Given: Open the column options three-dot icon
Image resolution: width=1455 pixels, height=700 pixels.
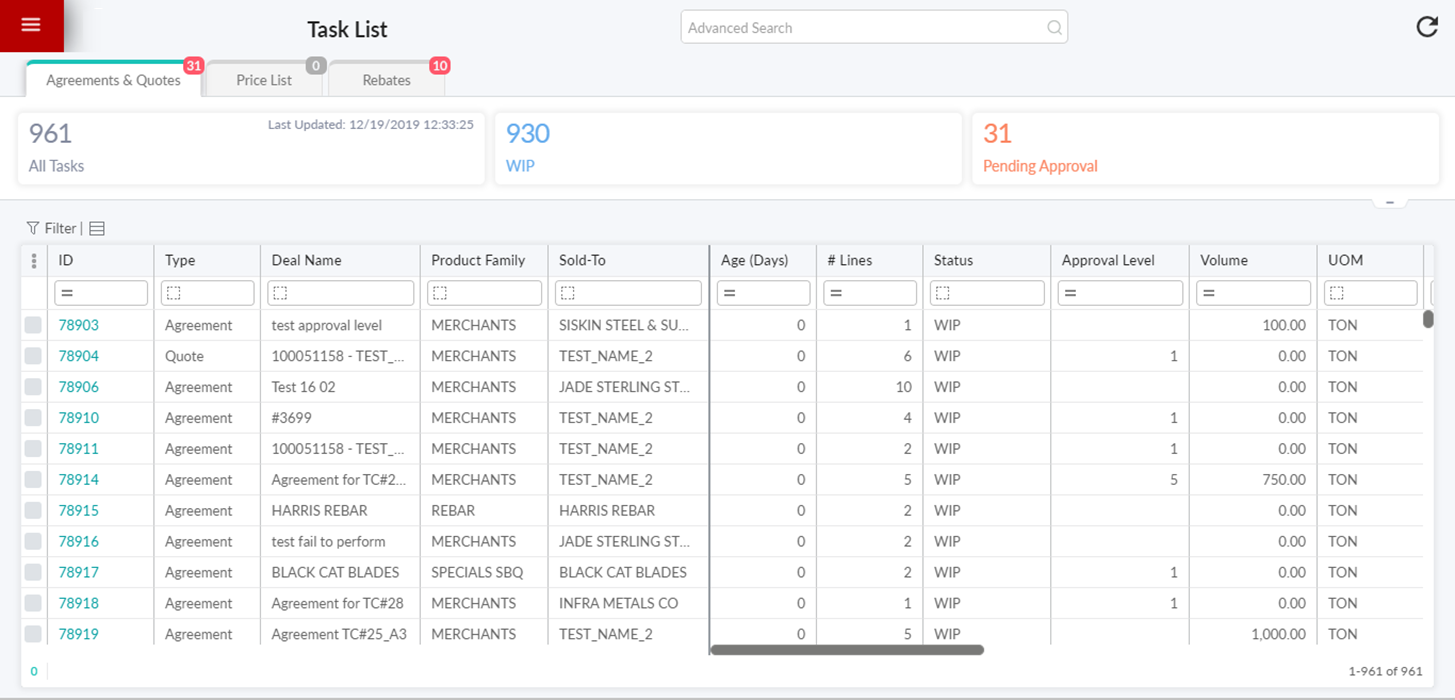Looking at the screenshot, I should point(34,261).
